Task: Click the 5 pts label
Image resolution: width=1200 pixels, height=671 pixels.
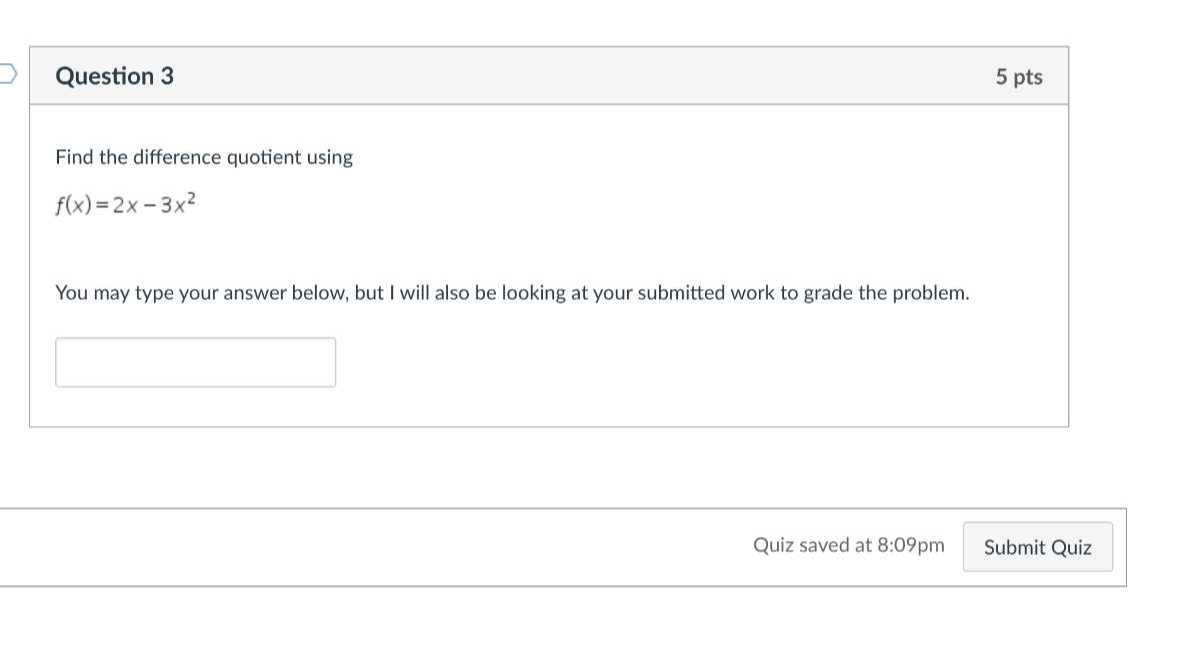Action: click(x=1018, y=77)
